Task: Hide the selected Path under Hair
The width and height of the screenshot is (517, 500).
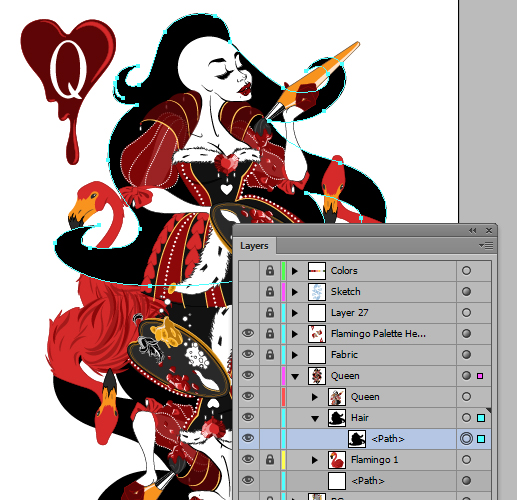Action: (248, 438)
